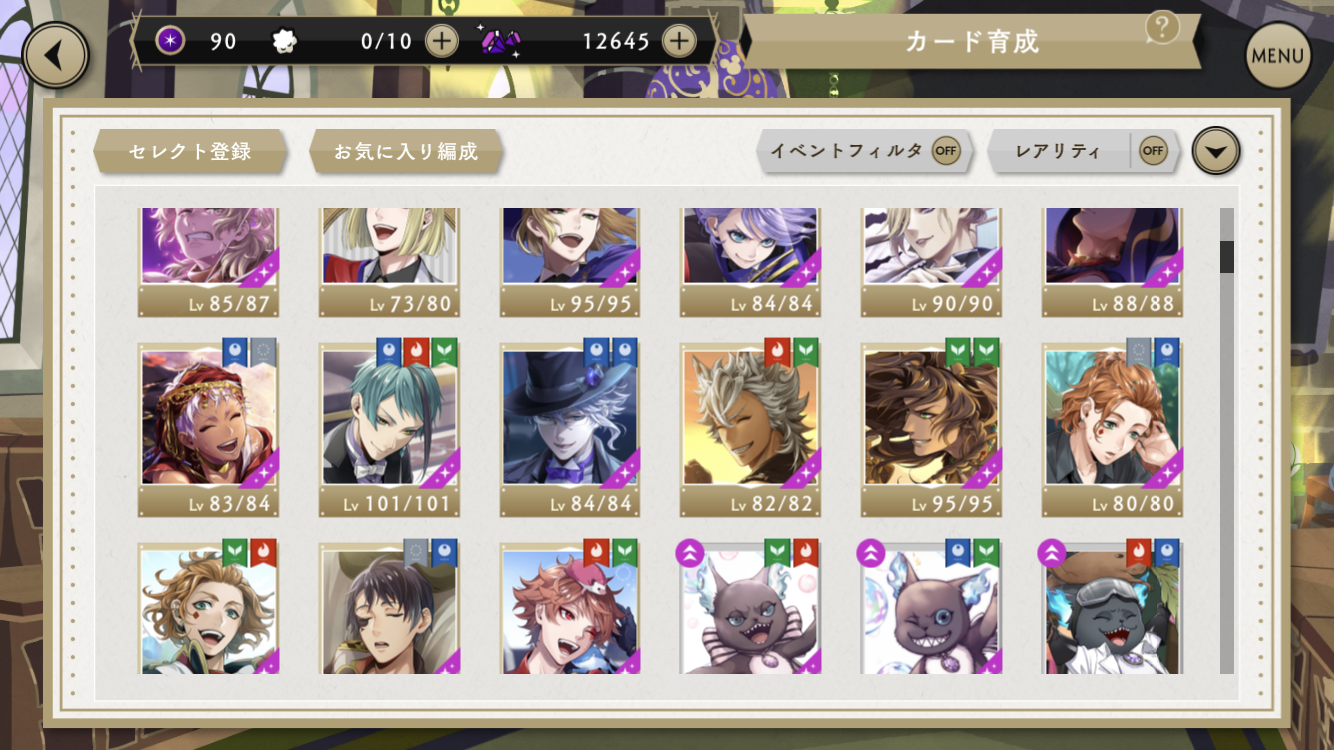Select the winking Grim card with bubbles
The width and height of the screenshot is (1334, 750).
coord(932,608)
